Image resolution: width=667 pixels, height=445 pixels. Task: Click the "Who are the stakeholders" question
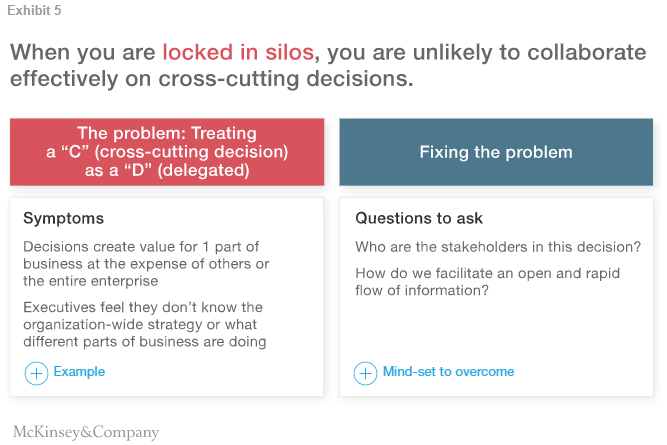click(x=497, y=247)
